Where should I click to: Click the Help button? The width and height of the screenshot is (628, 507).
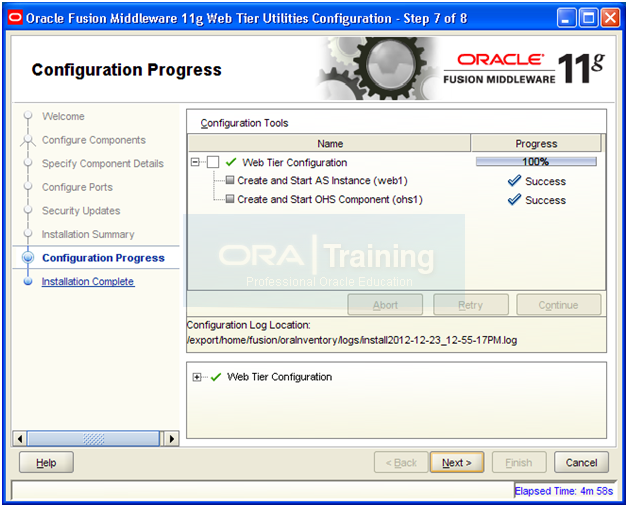click(46, 463)
